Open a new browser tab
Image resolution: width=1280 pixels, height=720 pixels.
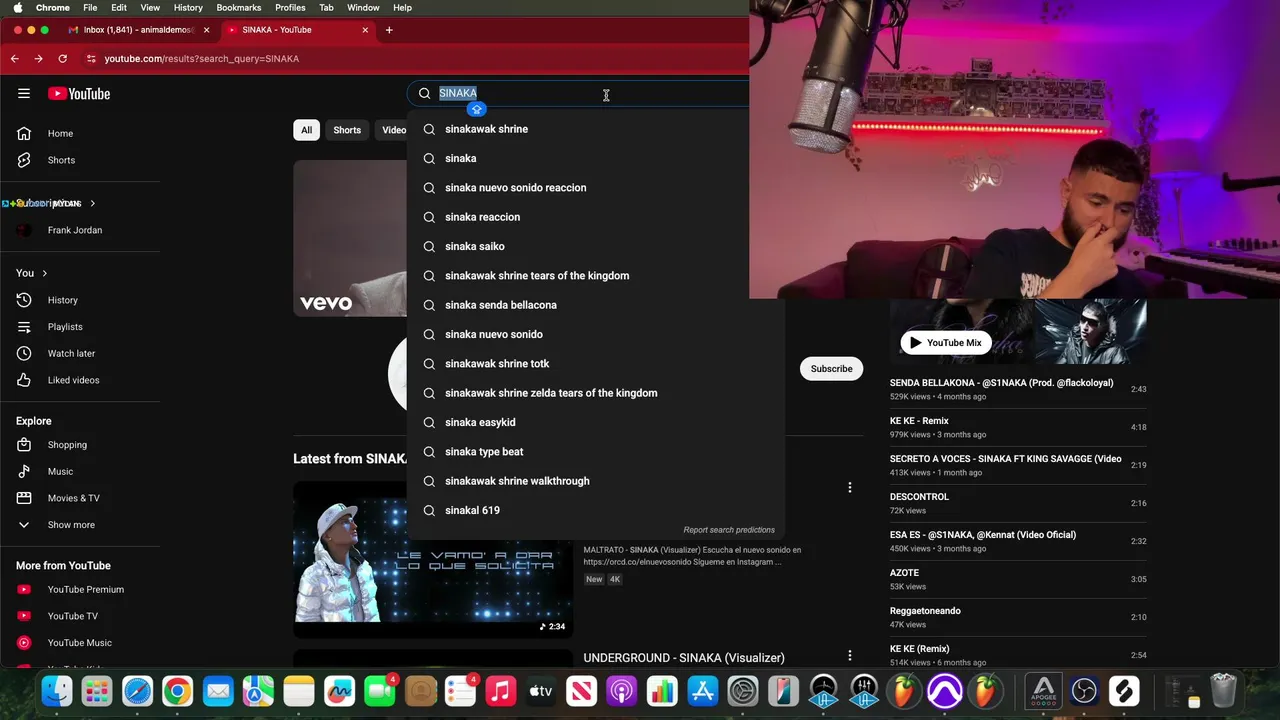coord(389,30)
